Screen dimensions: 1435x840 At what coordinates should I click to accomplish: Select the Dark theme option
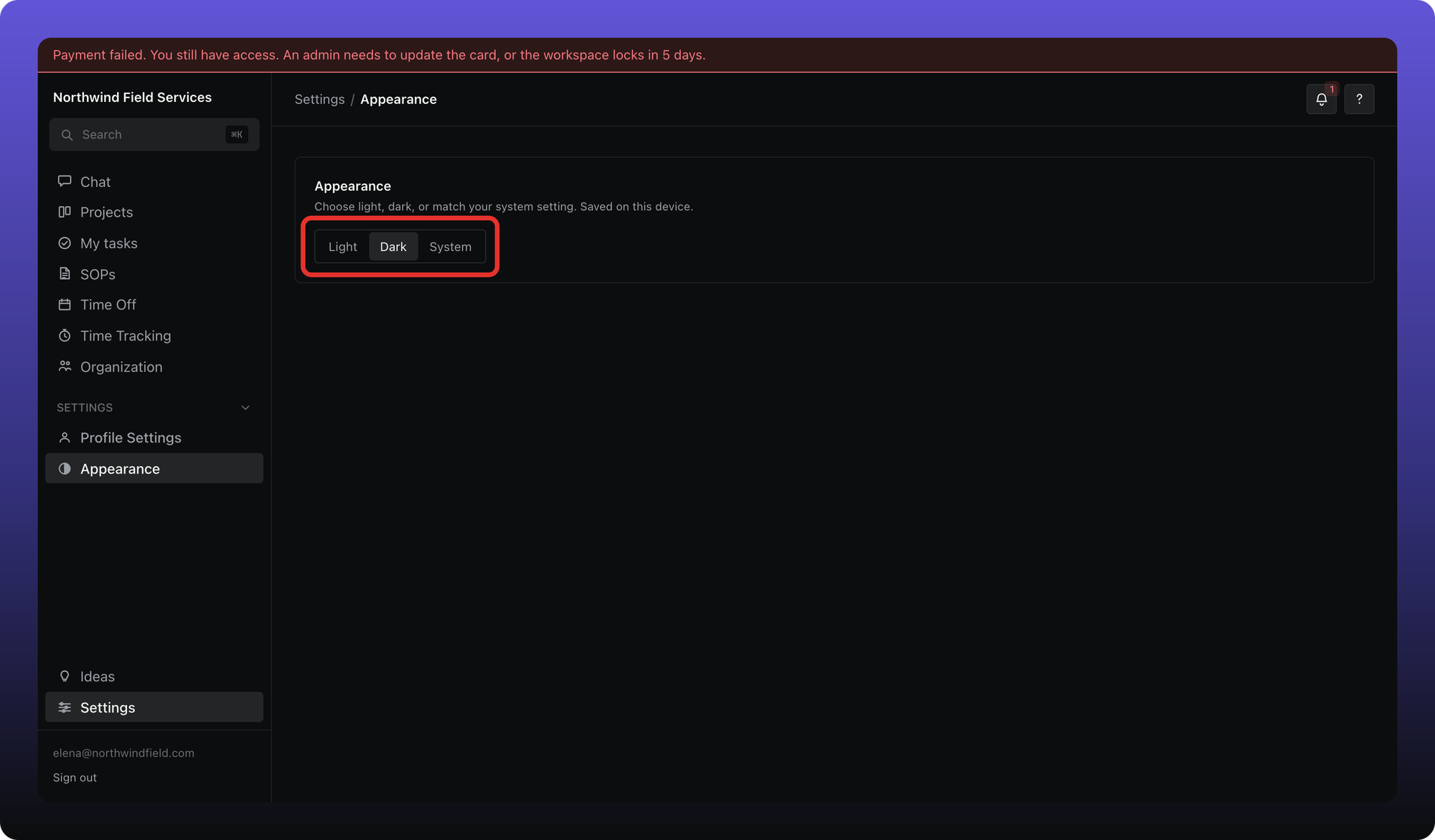point(393,247)
